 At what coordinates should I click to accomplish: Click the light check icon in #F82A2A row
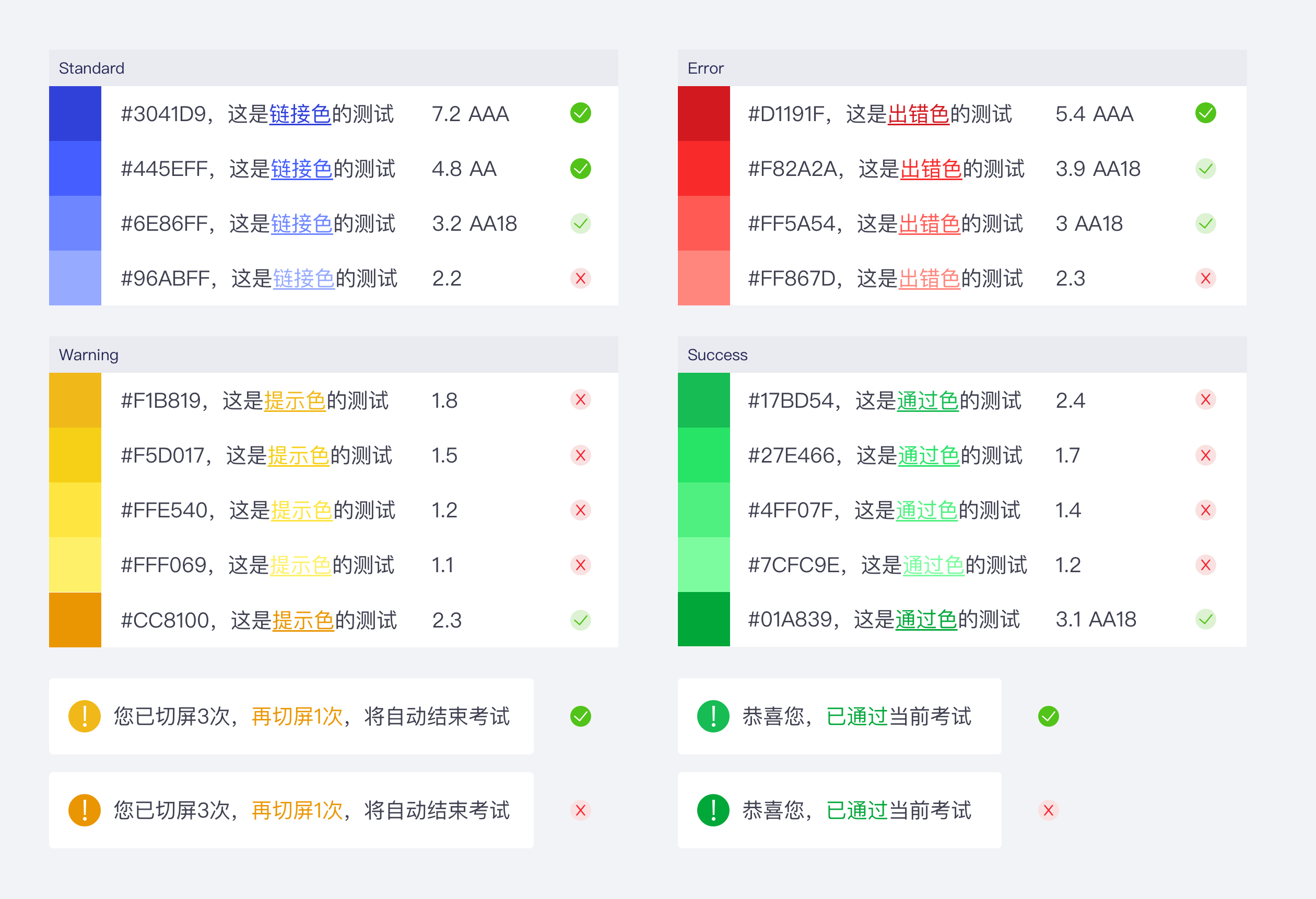pyautogui.click(x=1206, y=168)
